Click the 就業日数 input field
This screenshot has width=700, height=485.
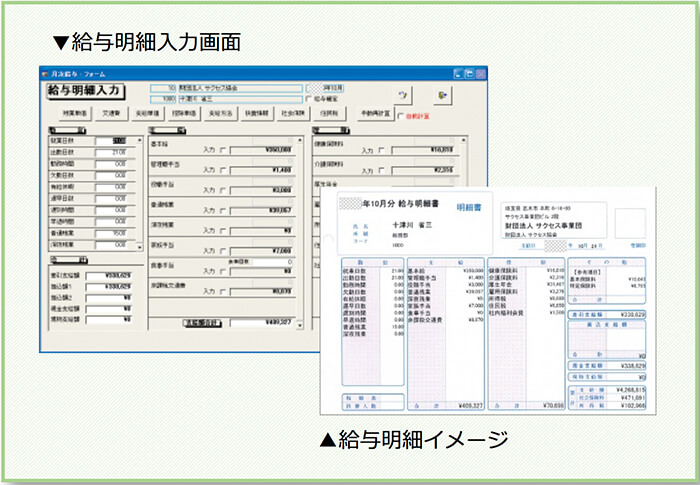(x=109, y=141)
